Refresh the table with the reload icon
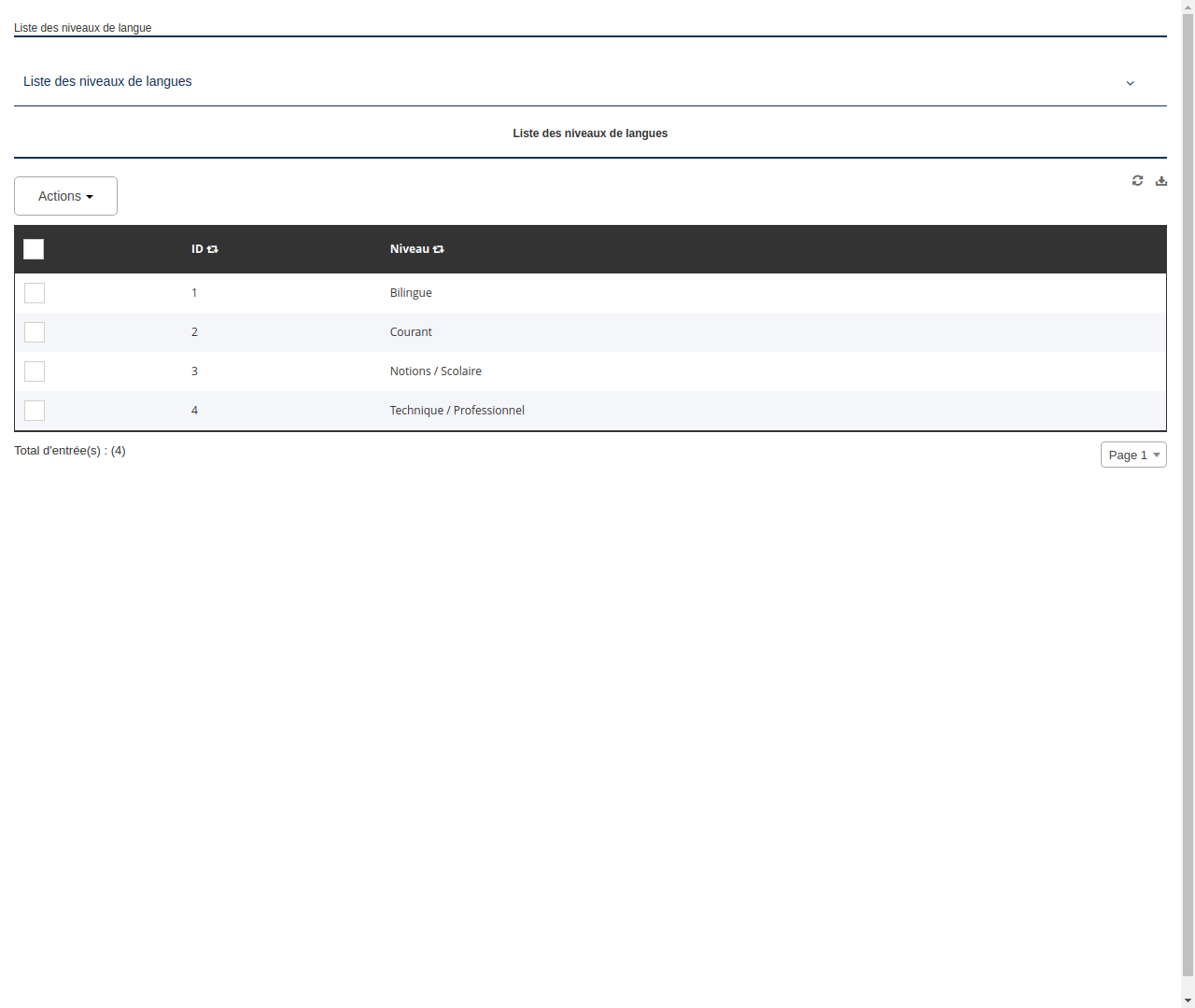This screenshot has width=1195, height=1008. click(1137, 180)
